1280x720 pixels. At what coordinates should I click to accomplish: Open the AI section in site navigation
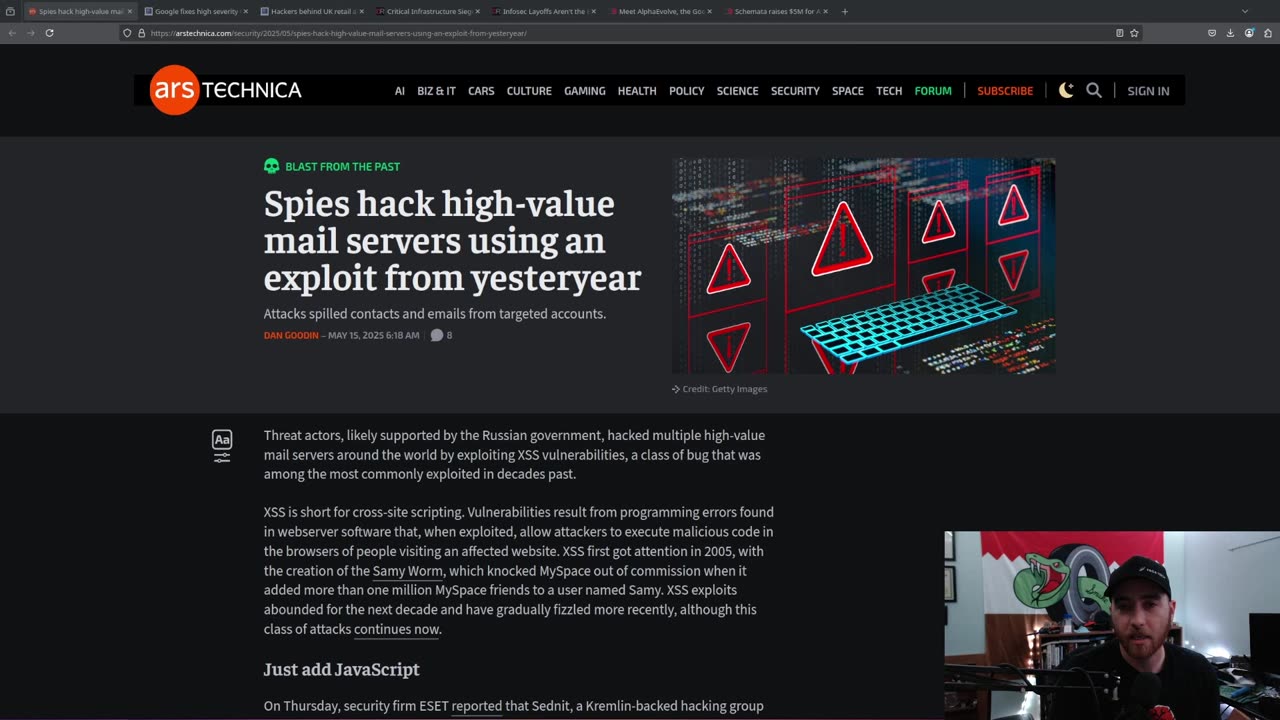coord(399,91)
